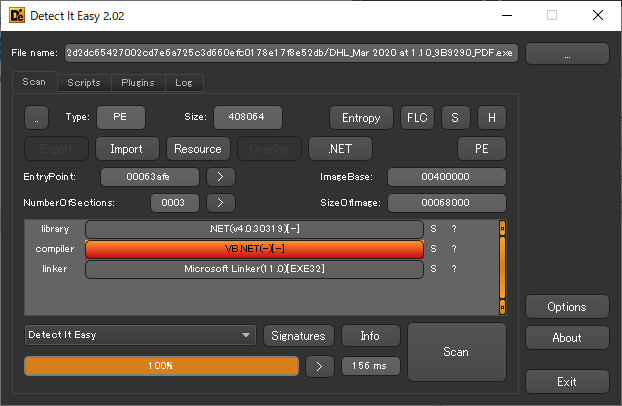Open the Signatures window
The height and width of the screenshot is (406, 622).
click(299, 336)
